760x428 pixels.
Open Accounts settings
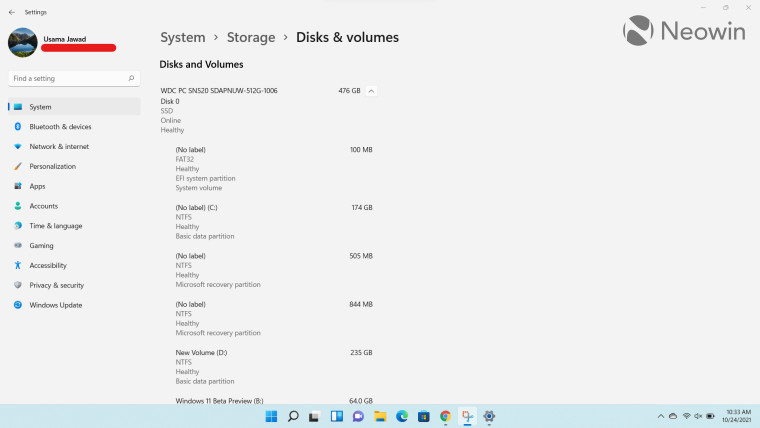(74, 206)
